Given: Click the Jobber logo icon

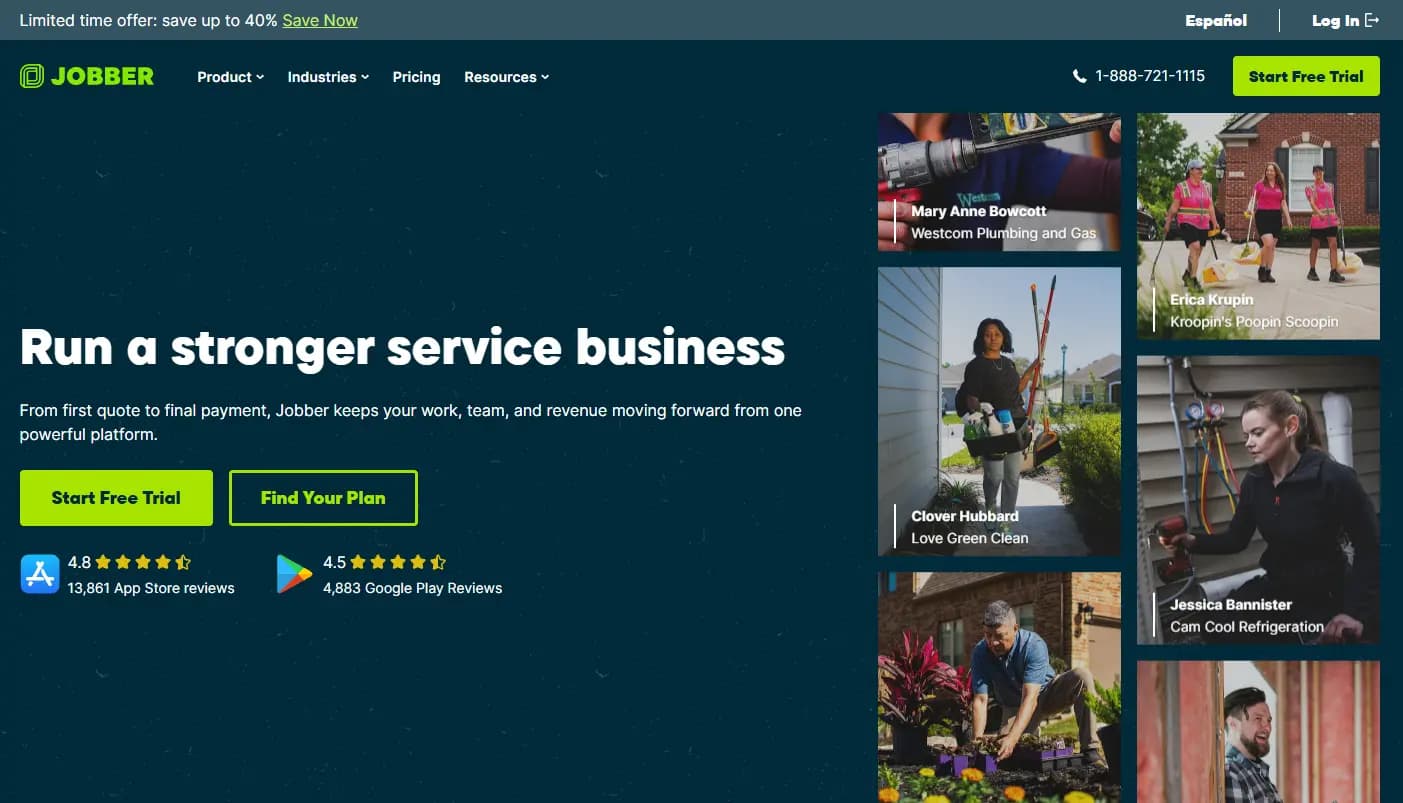Looking at the screenshot, I should pyautogui.click(x=32, y=76).
